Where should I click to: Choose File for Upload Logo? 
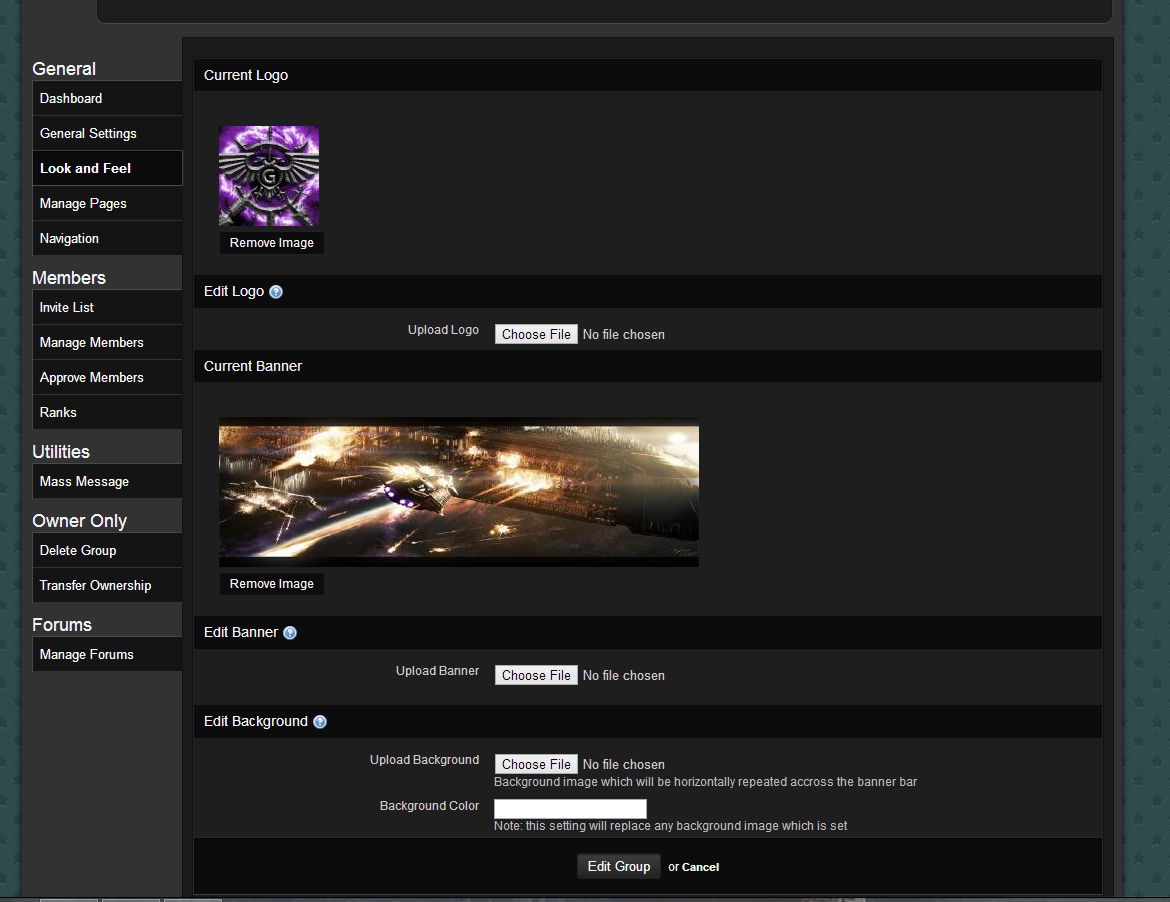click(x=536, y=334)
